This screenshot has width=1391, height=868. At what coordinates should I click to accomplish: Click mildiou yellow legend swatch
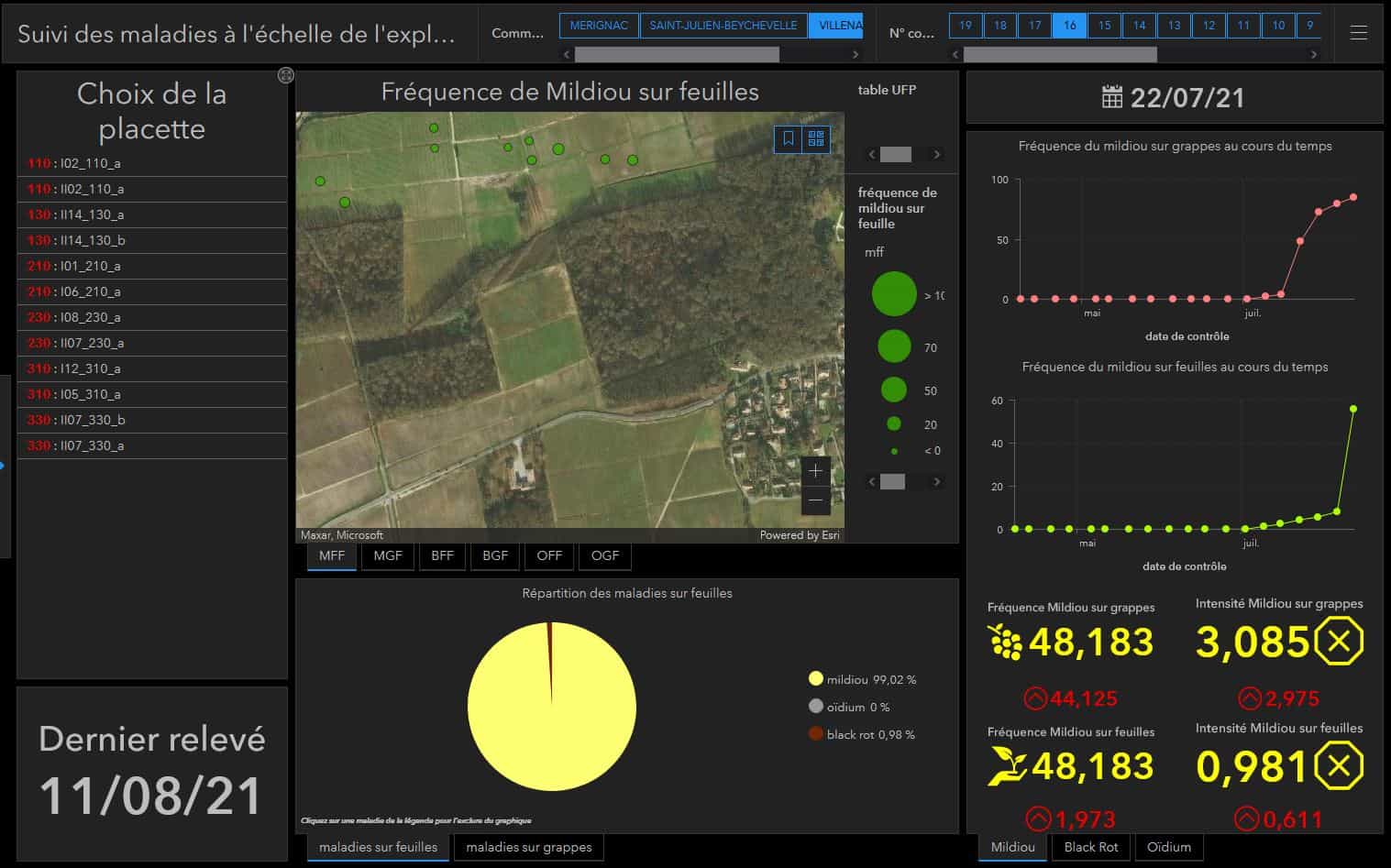[816, 679]
